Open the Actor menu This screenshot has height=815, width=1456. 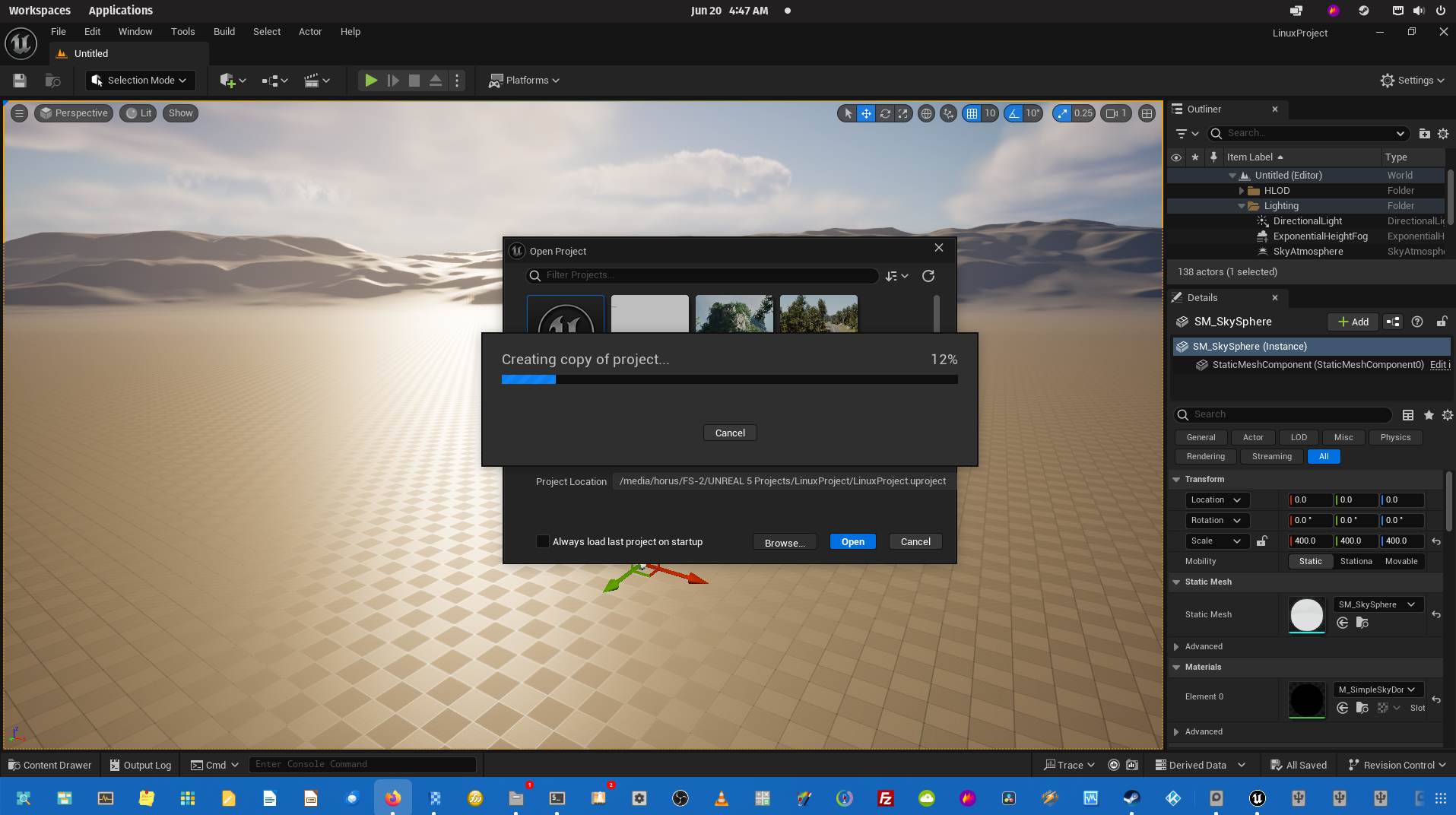coord(310,32)
